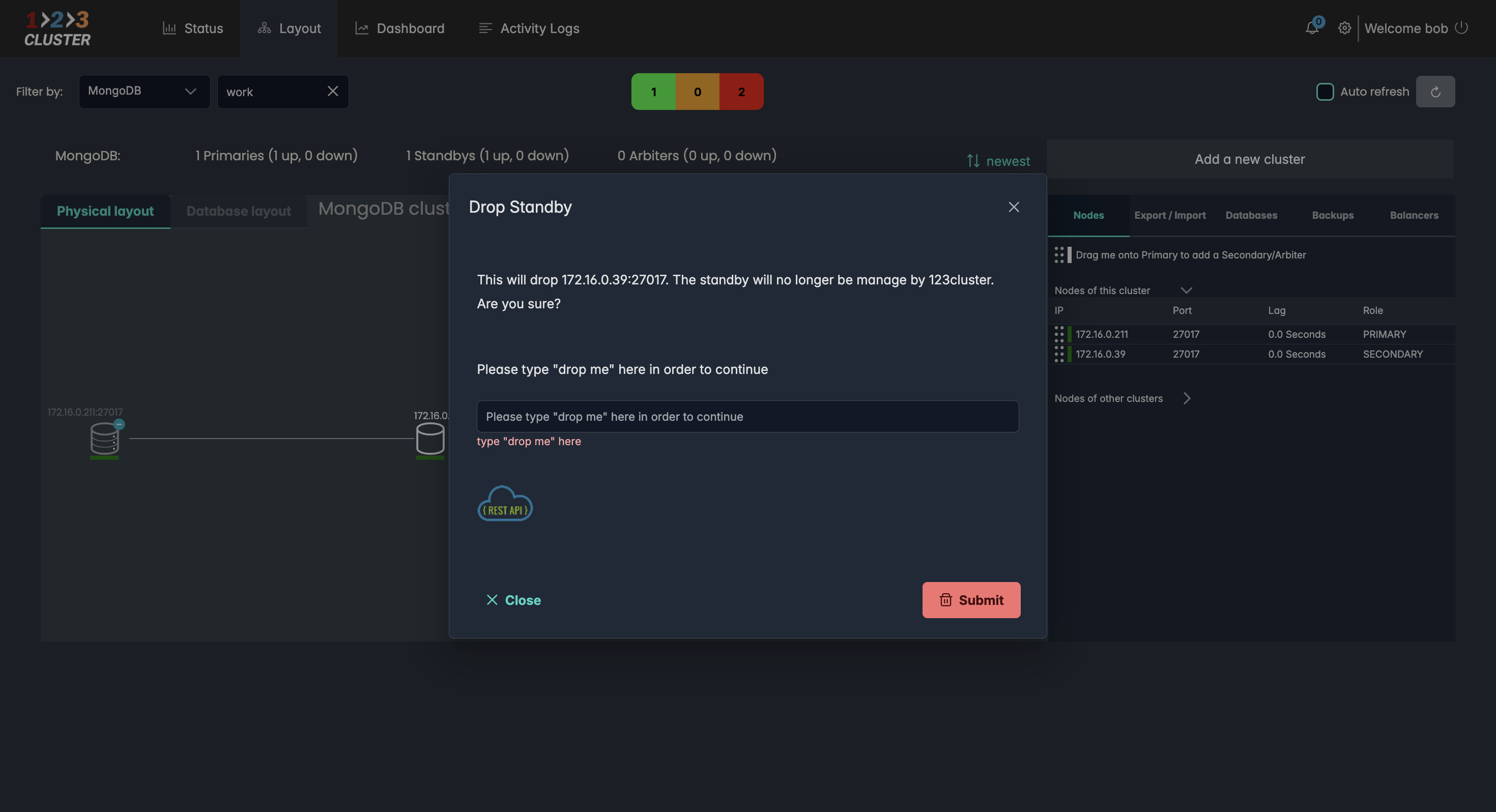This screenshot has height=812, width=1496.
Task: Open settings gear icon
Action: (1344, 28)
